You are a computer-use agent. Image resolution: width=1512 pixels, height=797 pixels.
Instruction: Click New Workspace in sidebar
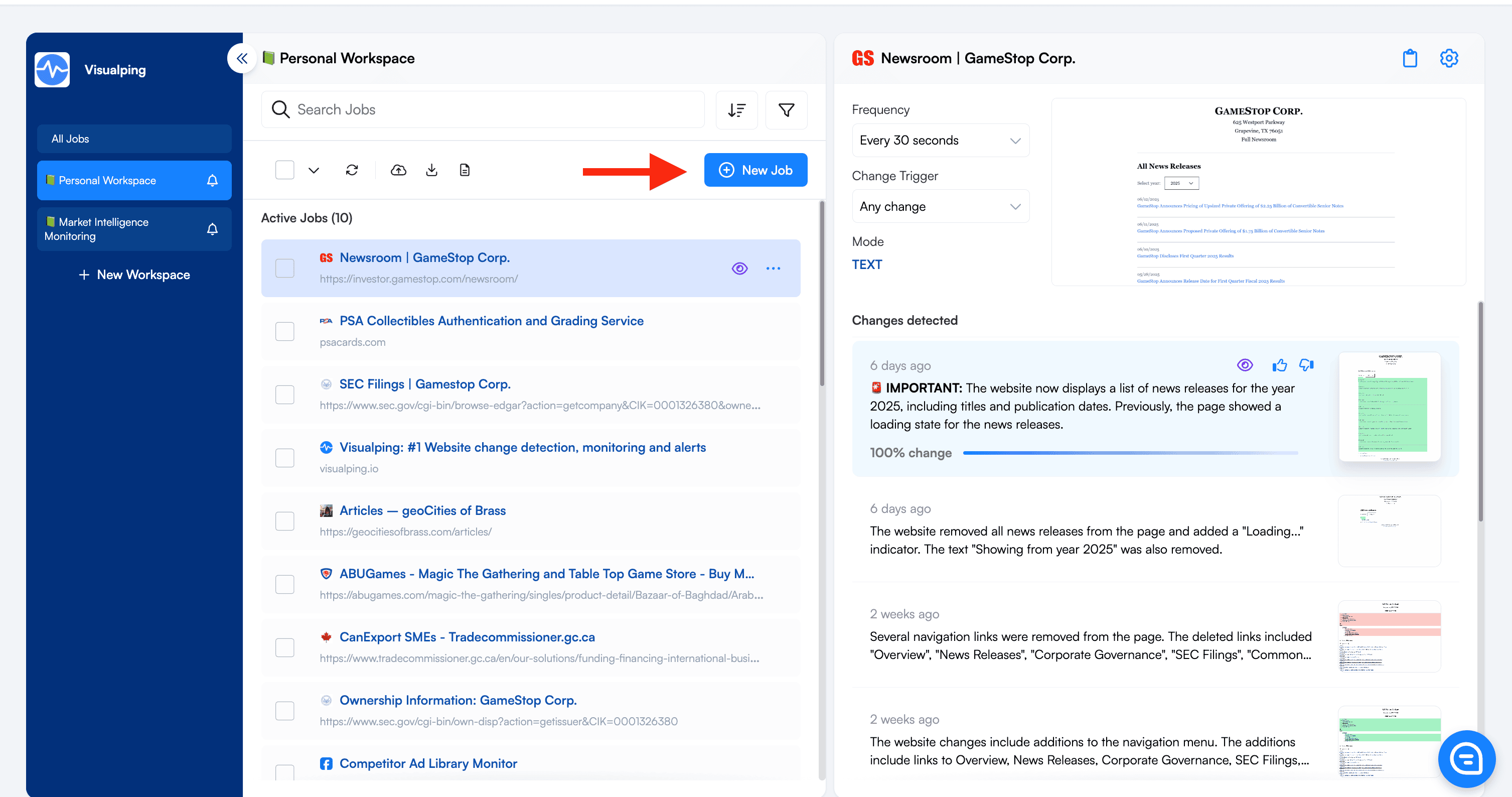pyautogui.click(x=134, y=275)
